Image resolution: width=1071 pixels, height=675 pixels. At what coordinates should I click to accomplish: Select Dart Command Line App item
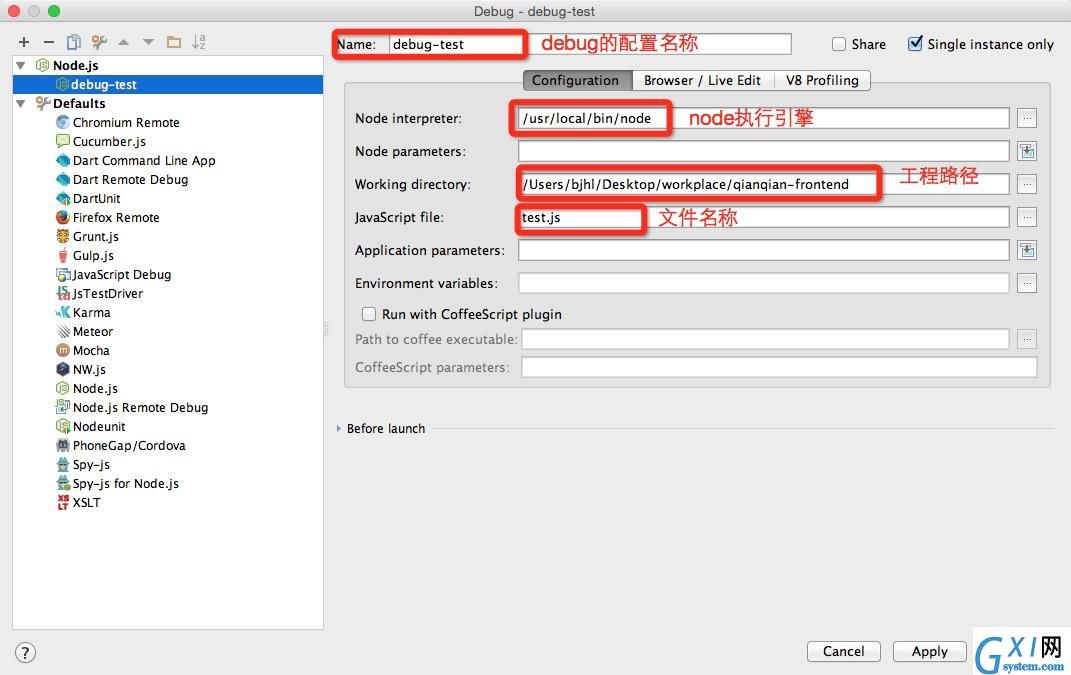[144, 161]
